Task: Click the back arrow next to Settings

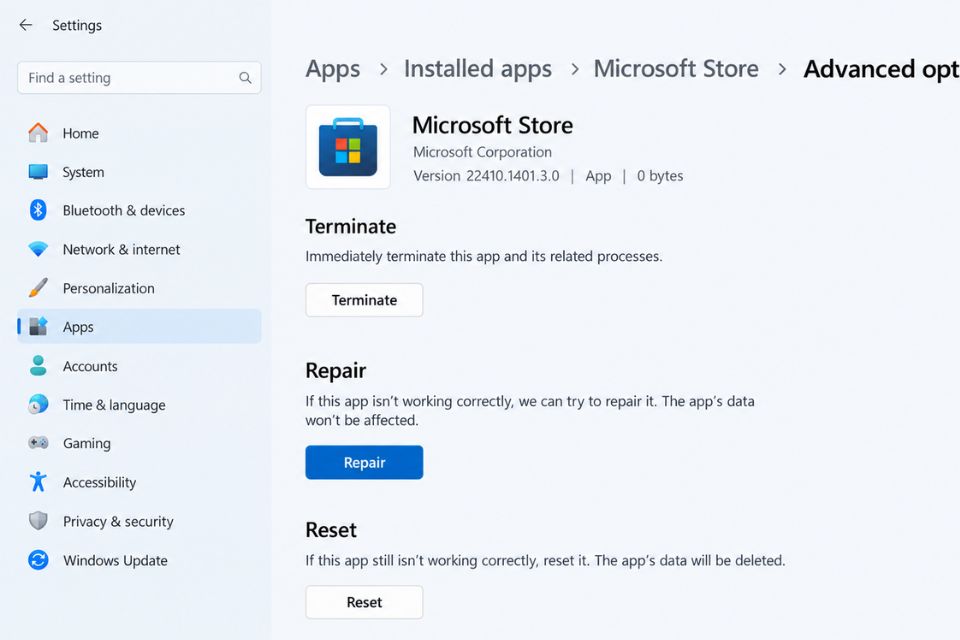Action: point(25,24)
